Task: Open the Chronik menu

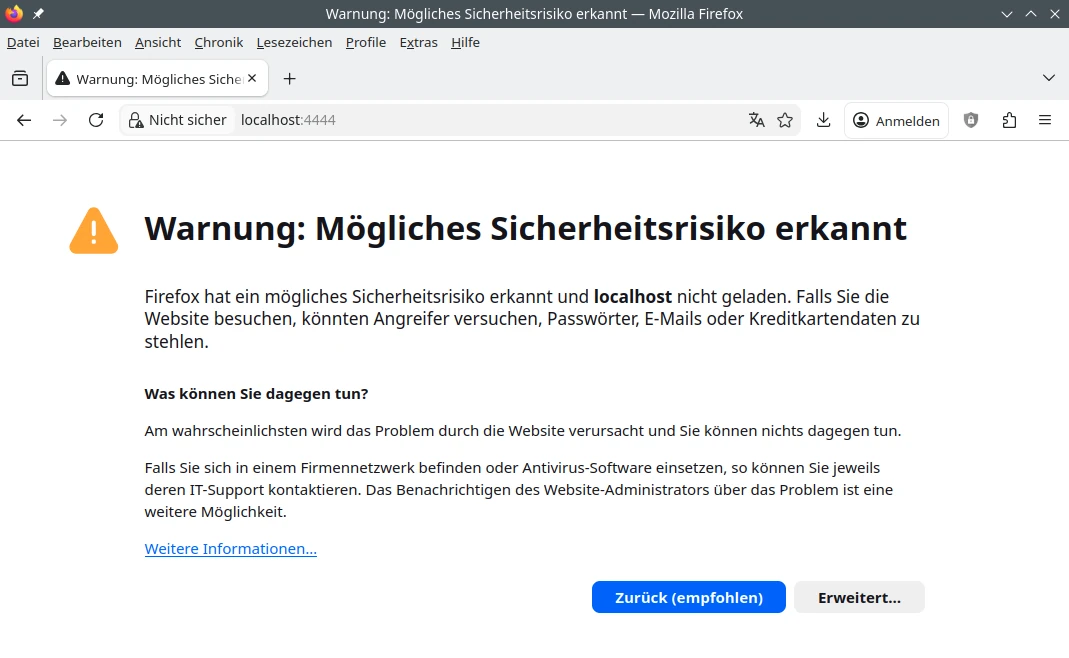Action: click(219, 42)
